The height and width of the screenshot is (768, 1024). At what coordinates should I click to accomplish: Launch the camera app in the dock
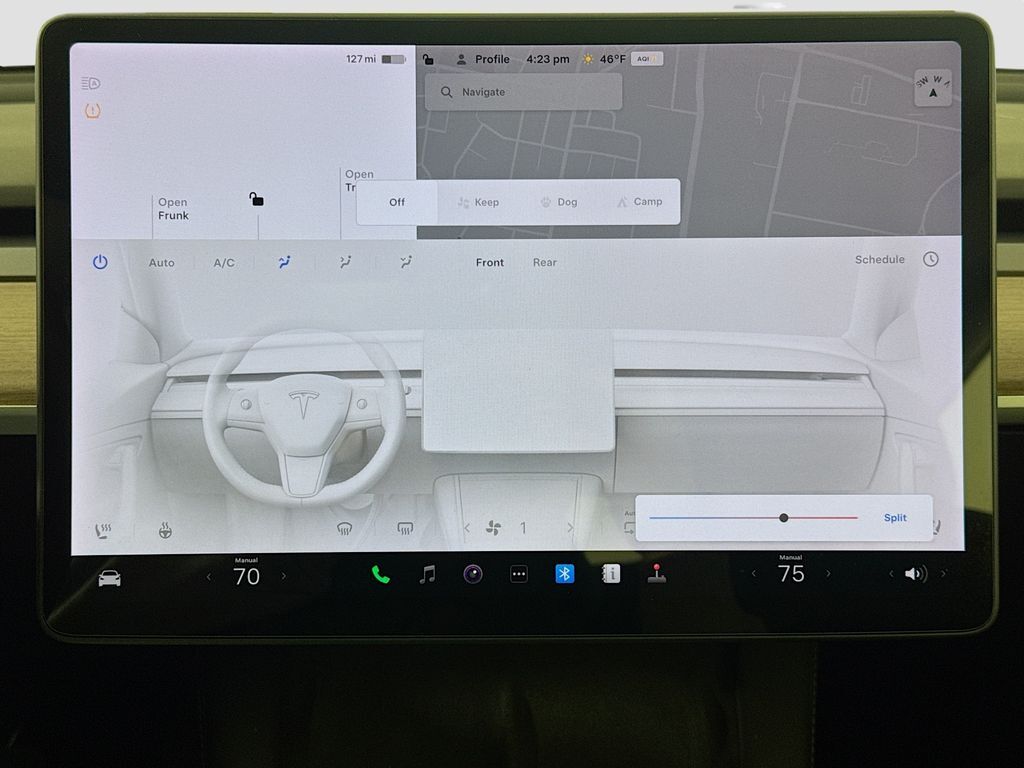473,574
